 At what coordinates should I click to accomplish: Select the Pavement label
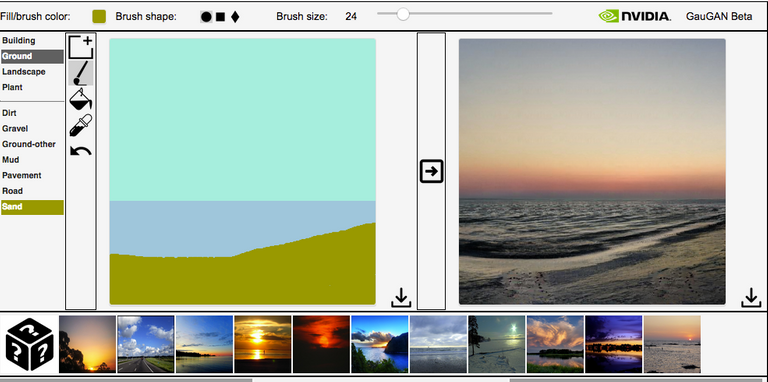pos(22,175)
